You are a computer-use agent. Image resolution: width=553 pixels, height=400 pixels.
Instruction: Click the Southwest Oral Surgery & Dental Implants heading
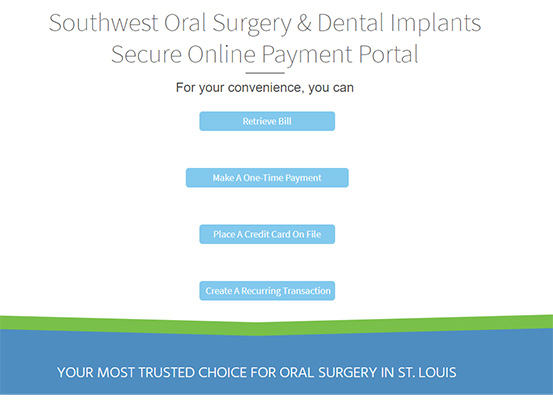pos(265,24)
